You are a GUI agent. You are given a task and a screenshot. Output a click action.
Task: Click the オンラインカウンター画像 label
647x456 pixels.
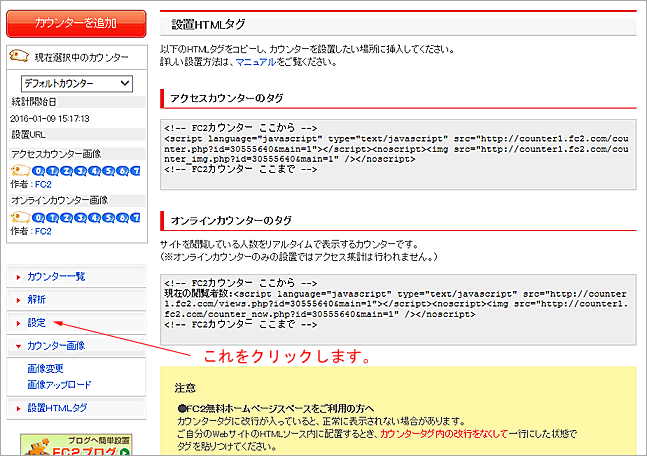[x=59, y=201]
